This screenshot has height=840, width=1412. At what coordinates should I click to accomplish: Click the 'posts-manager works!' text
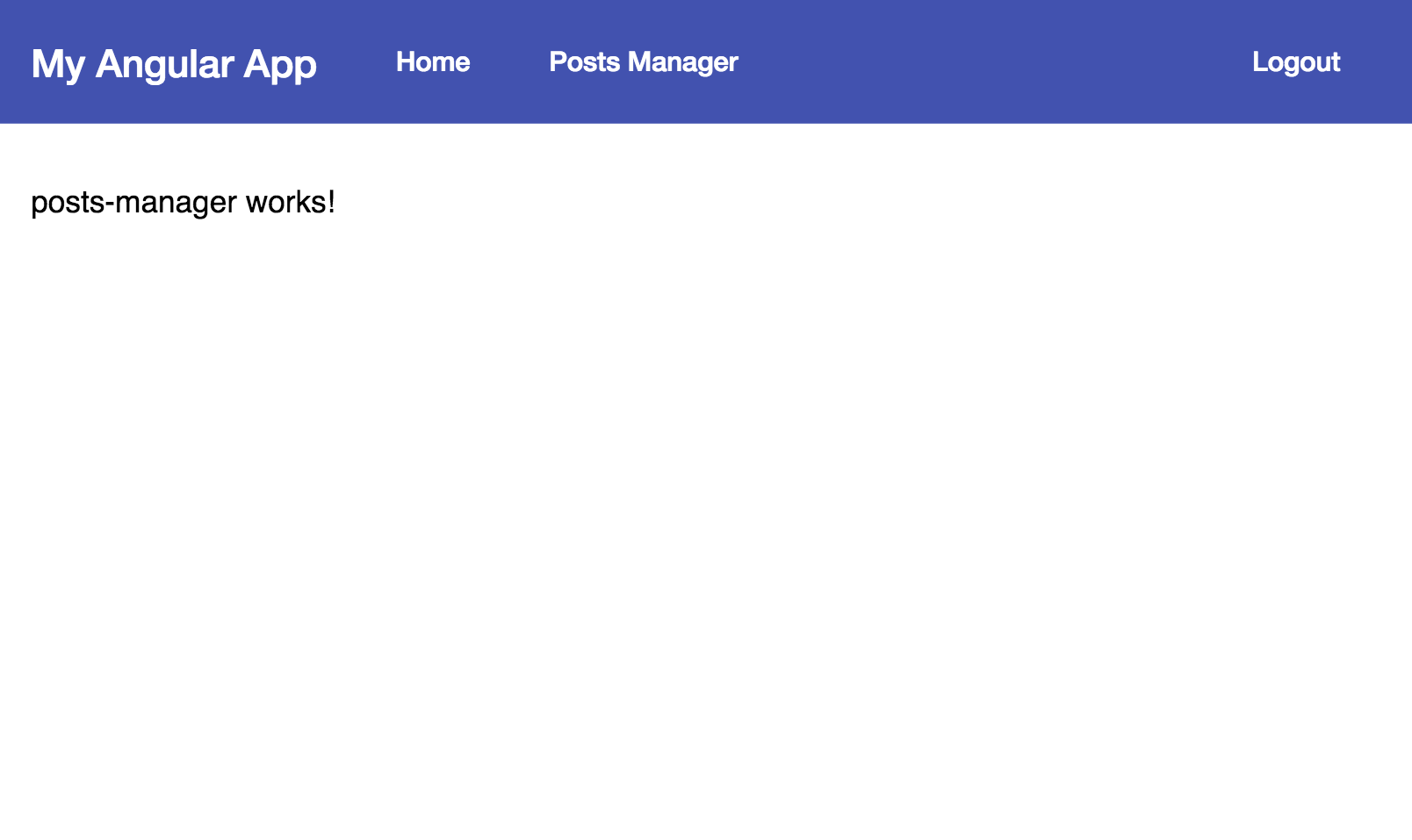(x=183, y=203)
